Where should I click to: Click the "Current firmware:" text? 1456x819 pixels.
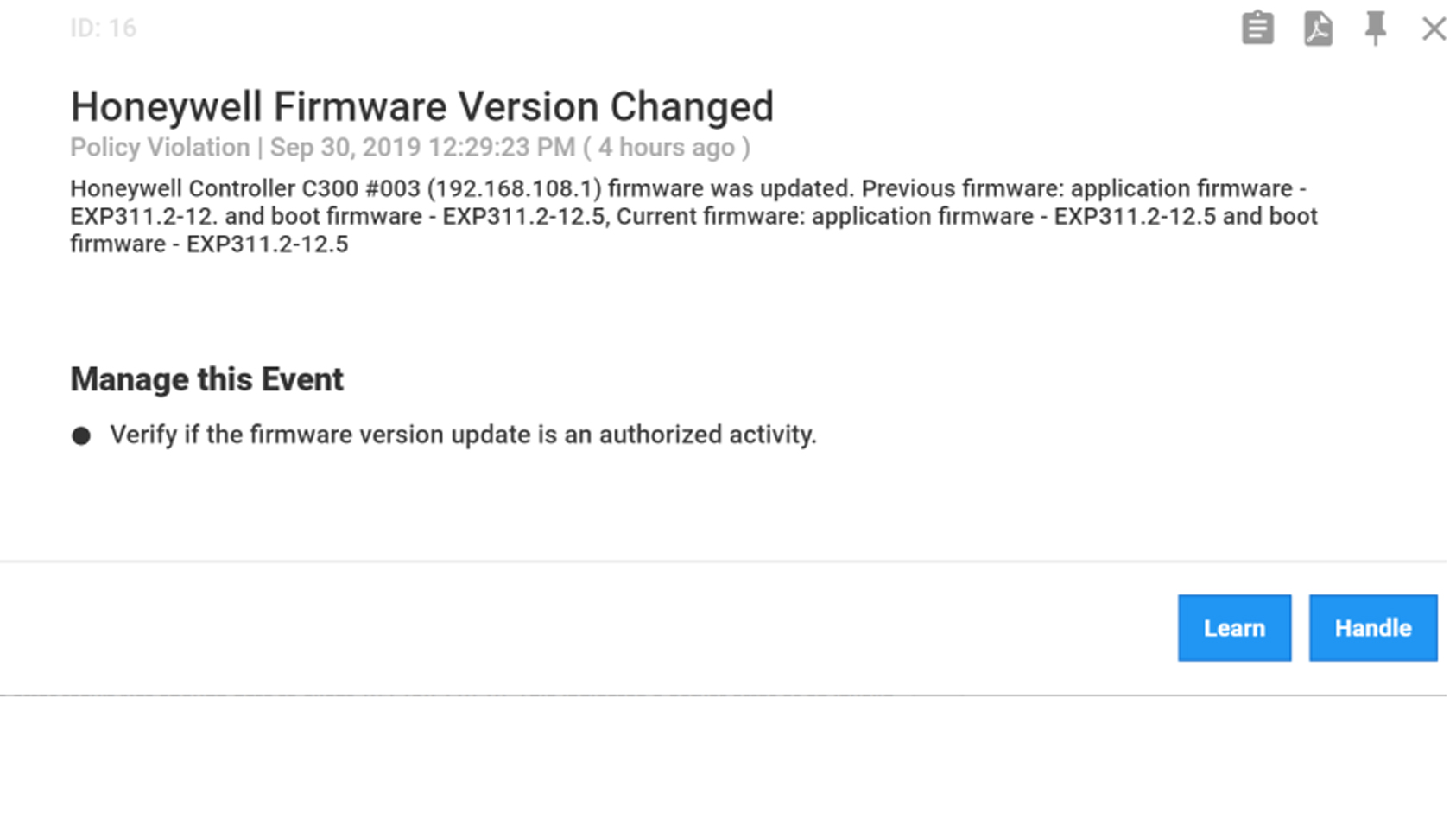point(710,216)
